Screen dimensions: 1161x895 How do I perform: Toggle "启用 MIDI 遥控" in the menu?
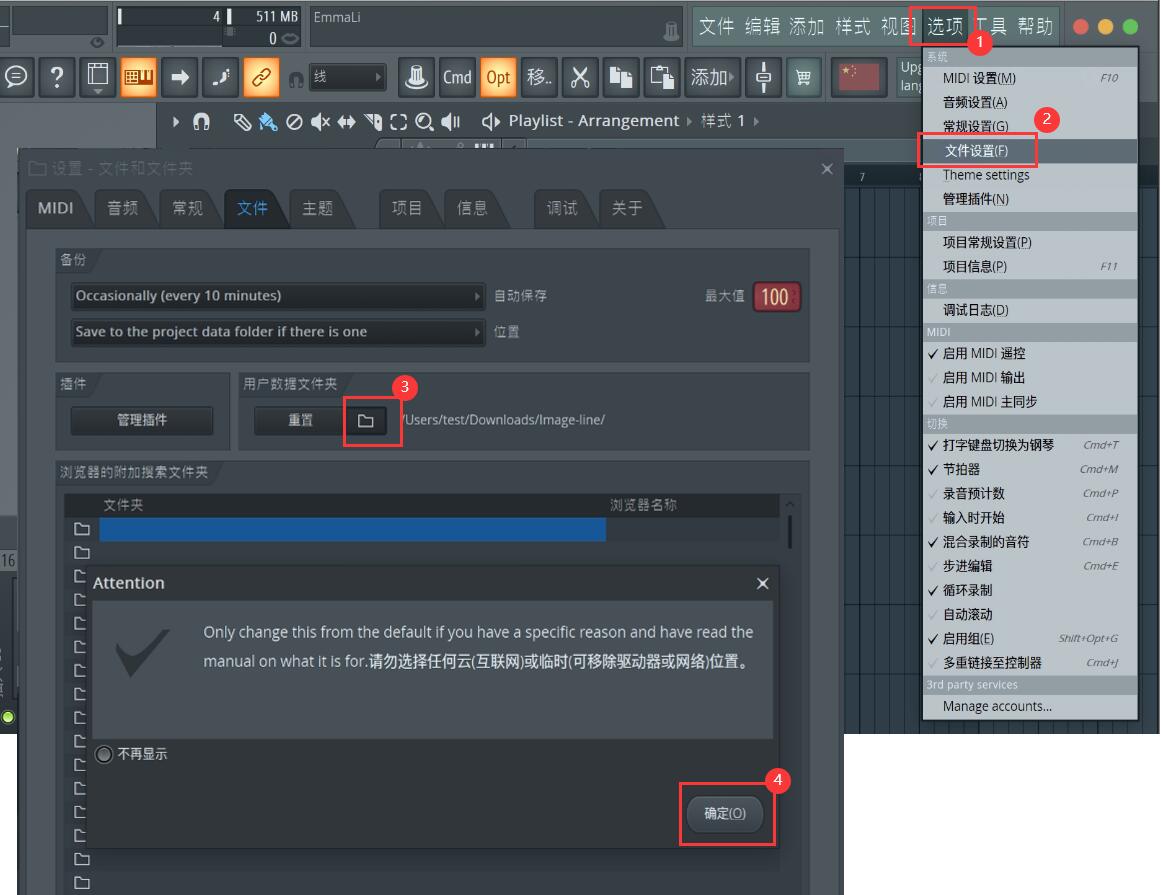[x=983, y=354]
